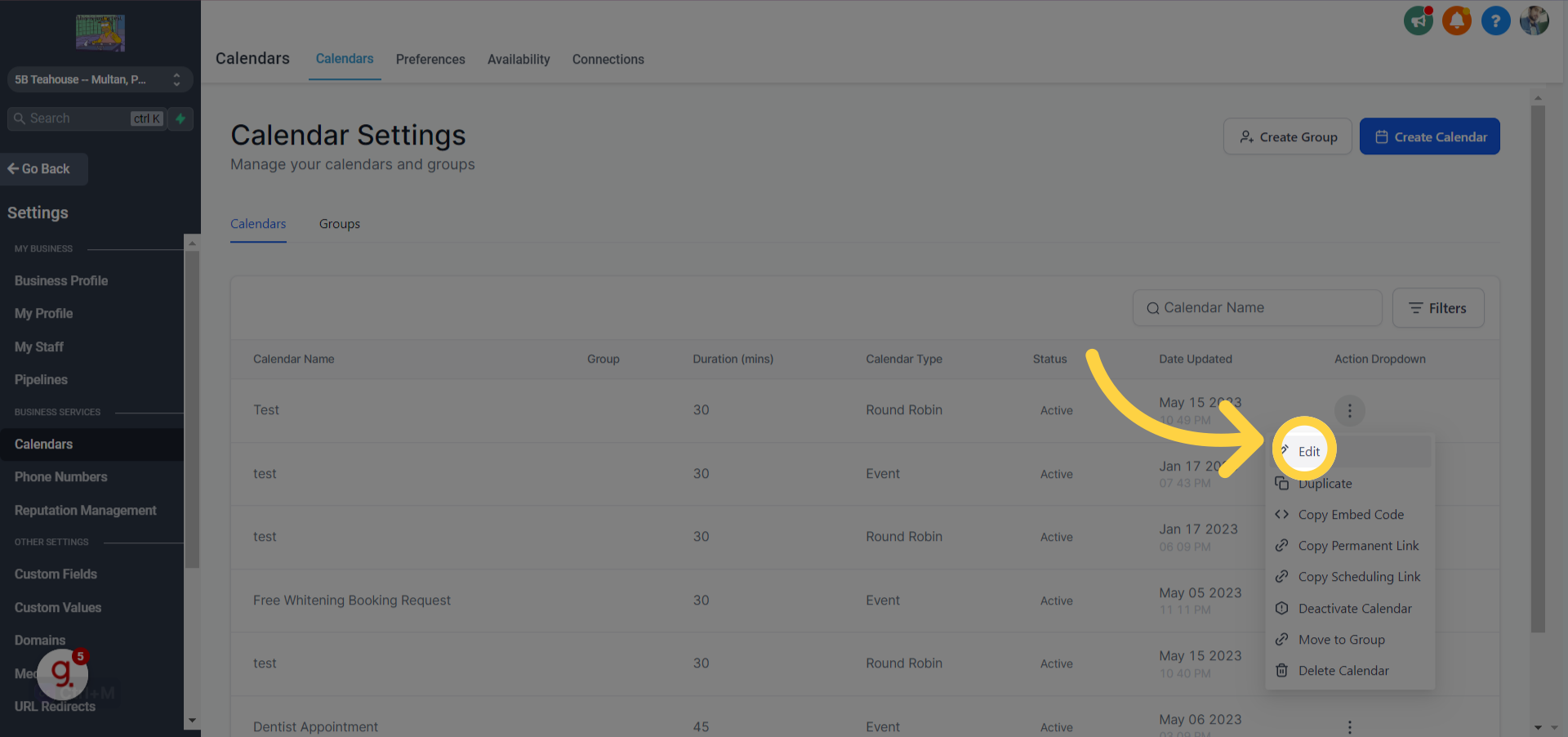1568x737 pixels.
Task: Click the Calendar Type column header
Action: (x=904, y=360)
